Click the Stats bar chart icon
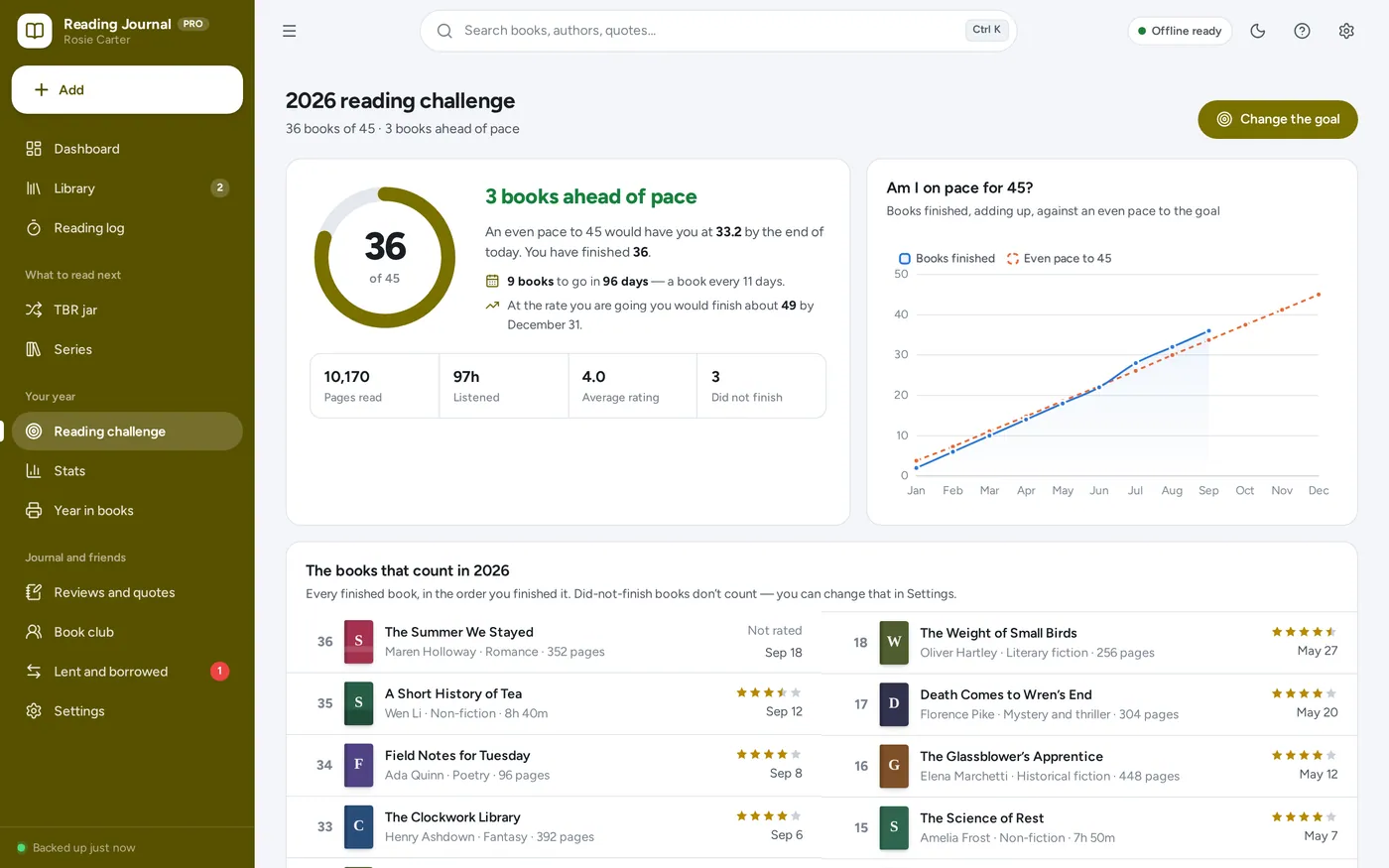Image resolution: width=1389 pixels, height=868 pixels. click(x=34, y=471)
